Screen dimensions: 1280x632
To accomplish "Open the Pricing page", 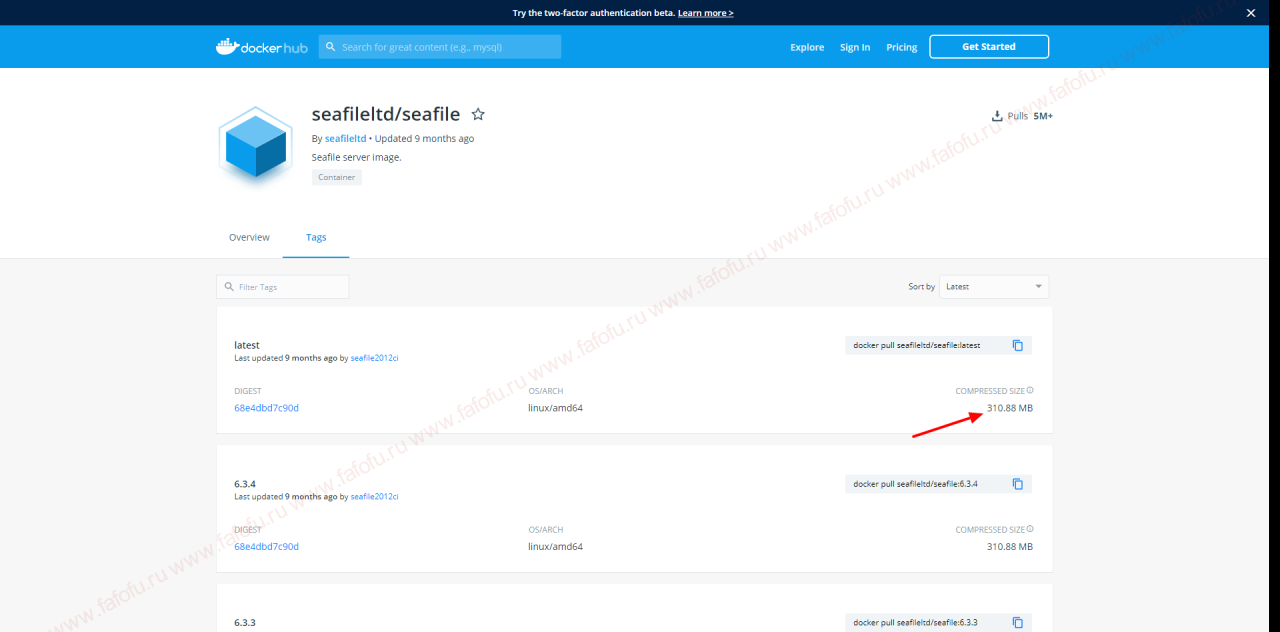I will coord(901,47).
